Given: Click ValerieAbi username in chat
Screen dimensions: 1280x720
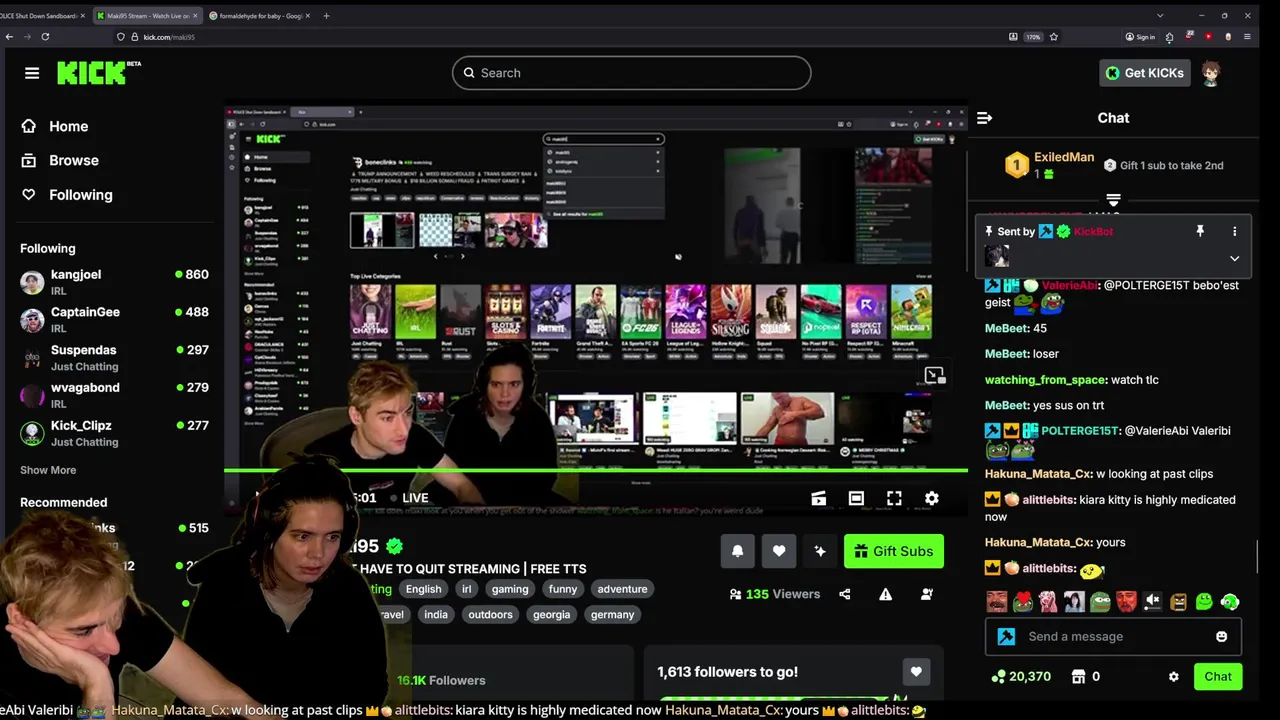Looking at the screenshot, I should click(1070, 286).
